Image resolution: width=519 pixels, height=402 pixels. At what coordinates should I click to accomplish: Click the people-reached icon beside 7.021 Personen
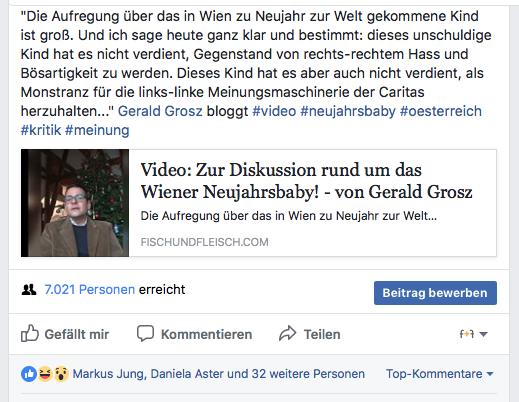[x=29, y=290]
